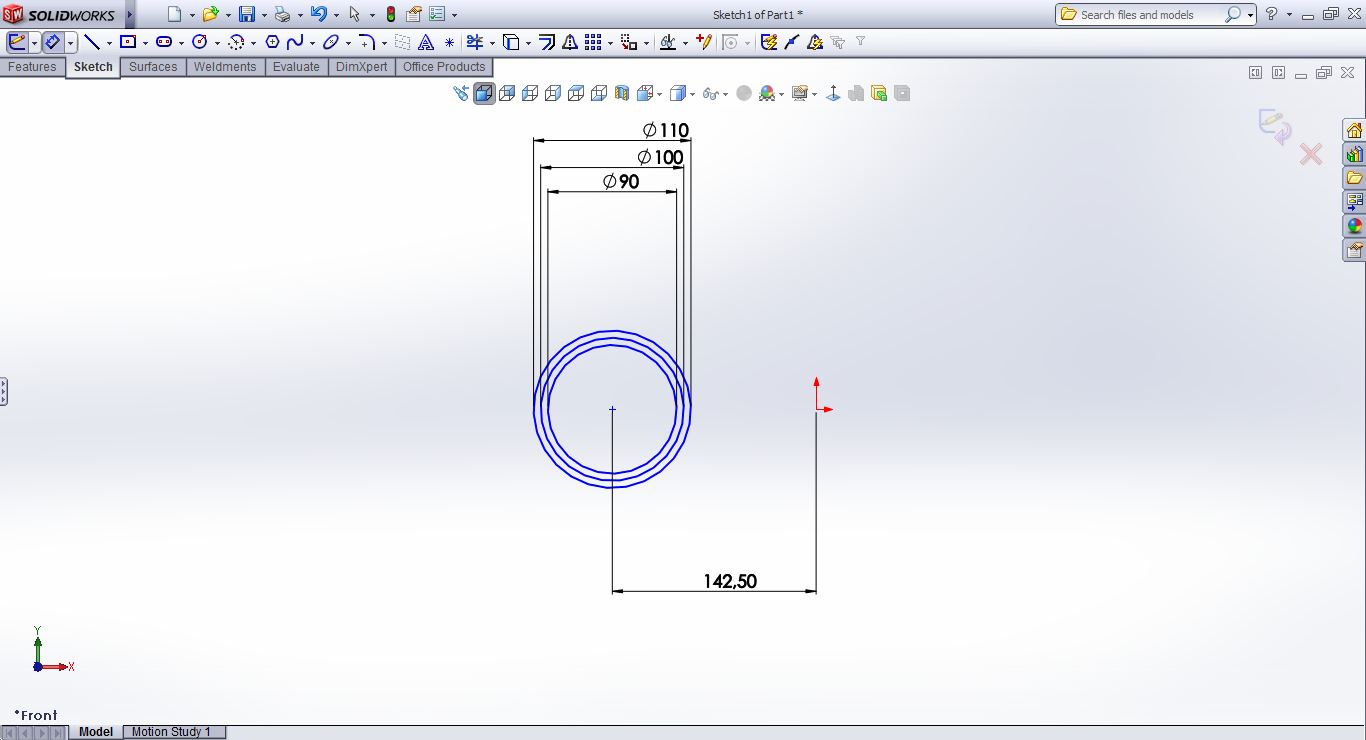Image resolution: width=1366 pixels, height=740 pixels.
Task: Switch to Motion Study 1
Action: (x=173, y=731)
